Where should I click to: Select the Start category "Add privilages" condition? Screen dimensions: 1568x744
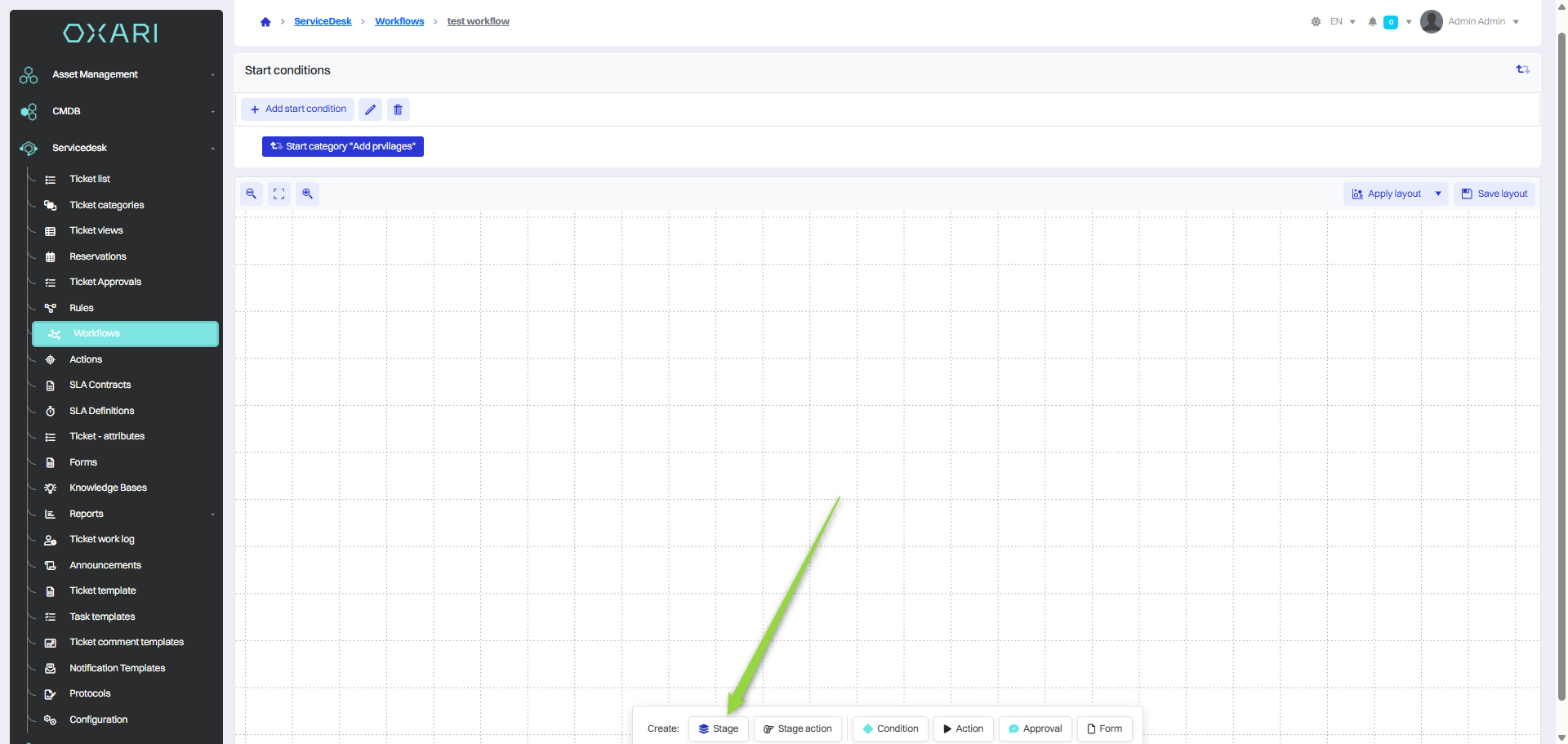(x=343, y=146)
